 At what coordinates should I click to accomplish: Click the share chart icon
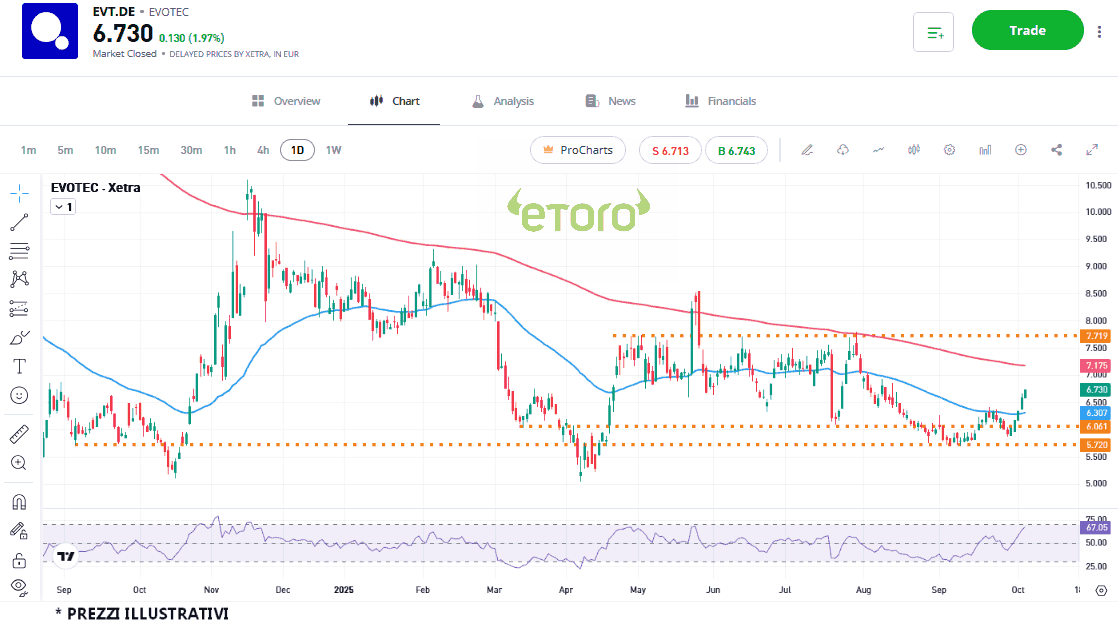1056,150
